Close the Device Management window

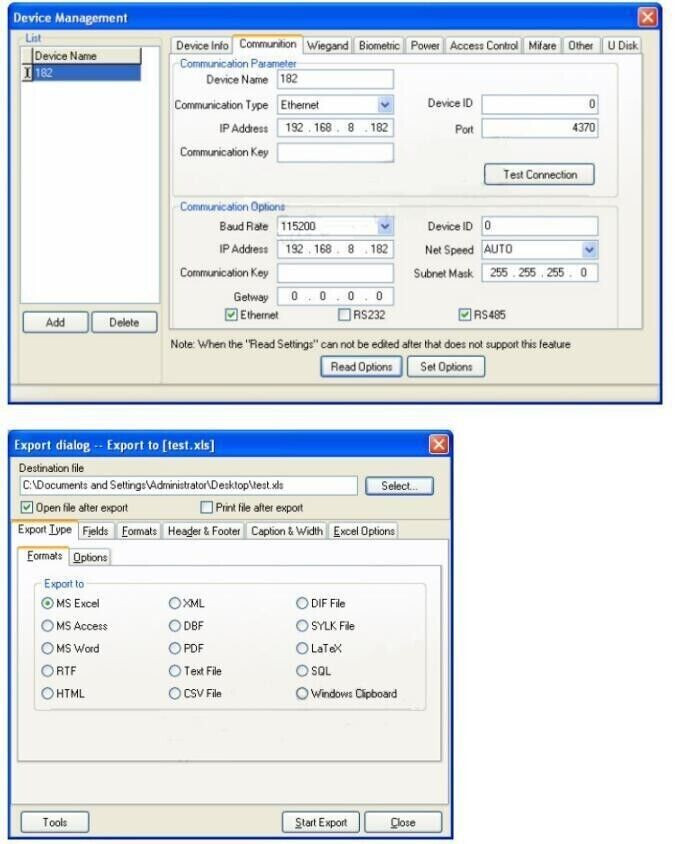pyautogui.click(x=648, y=18)
